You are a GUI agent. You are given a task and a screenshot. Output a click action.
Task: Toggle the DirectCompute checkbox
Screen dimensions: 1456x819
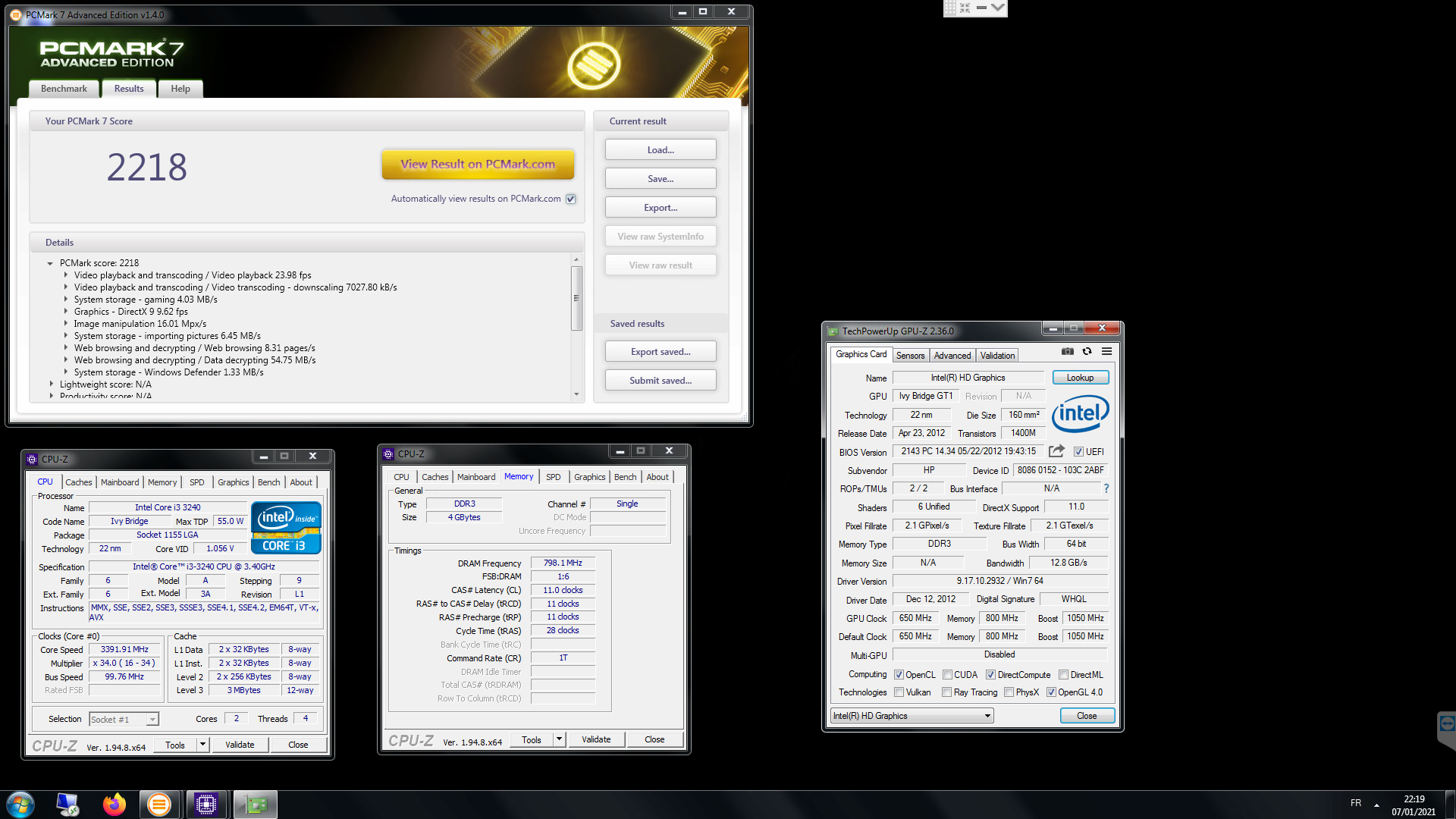[x=990, y=675]
